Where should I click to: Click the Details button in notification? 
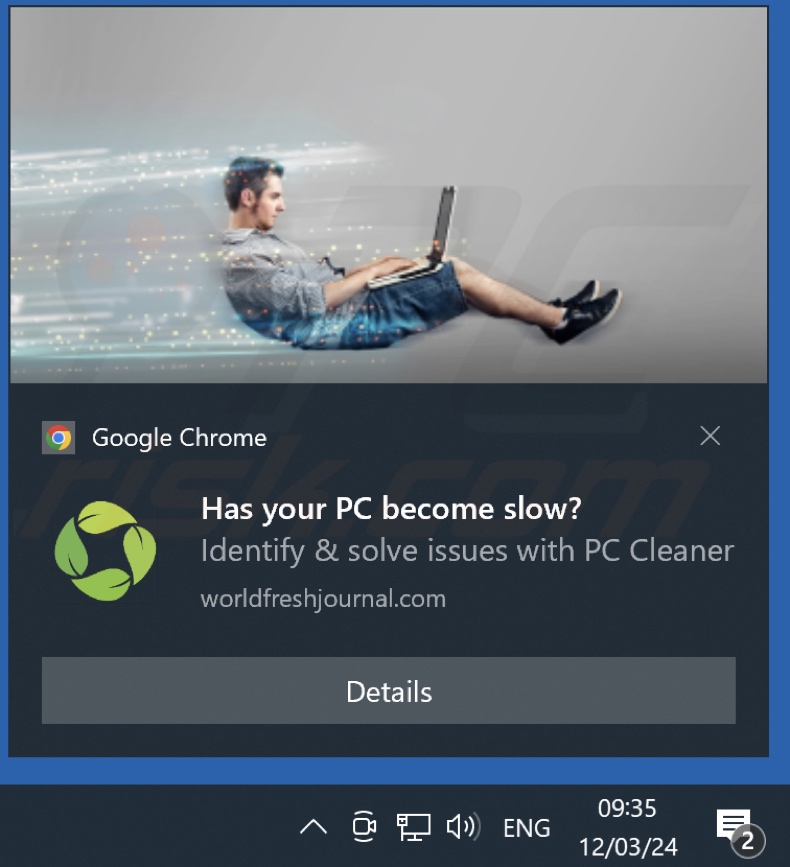(x=389, y=691)
